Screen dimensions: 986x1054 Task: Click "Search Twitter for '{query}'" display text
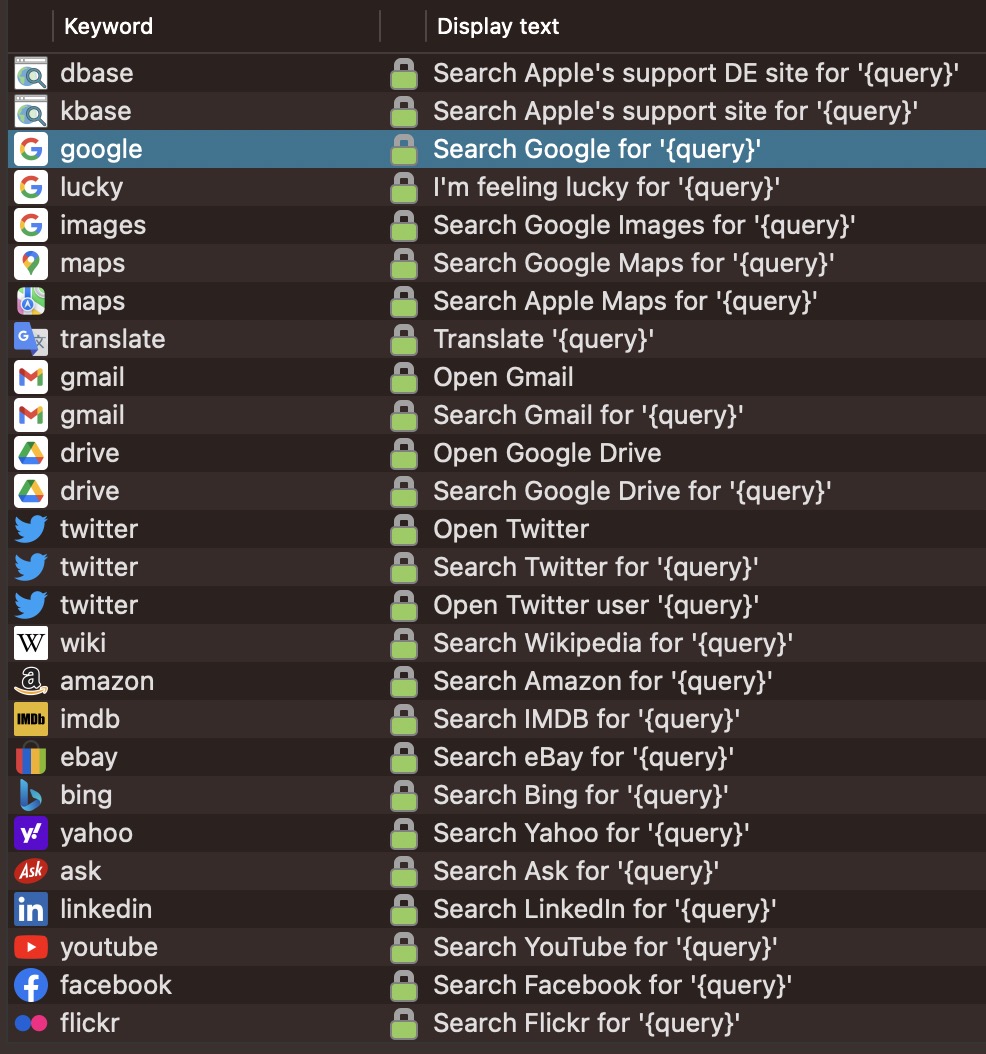596,567
